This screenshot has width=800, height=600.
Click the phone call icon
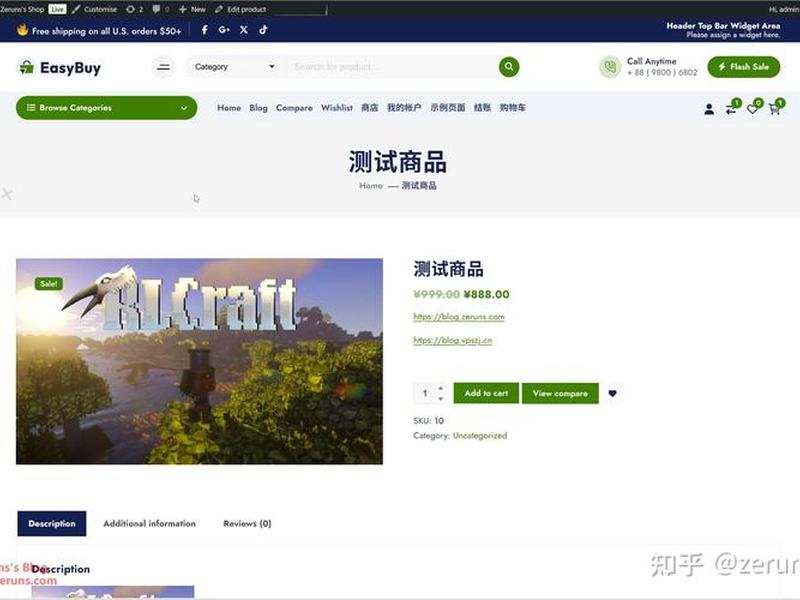[610, 67]
